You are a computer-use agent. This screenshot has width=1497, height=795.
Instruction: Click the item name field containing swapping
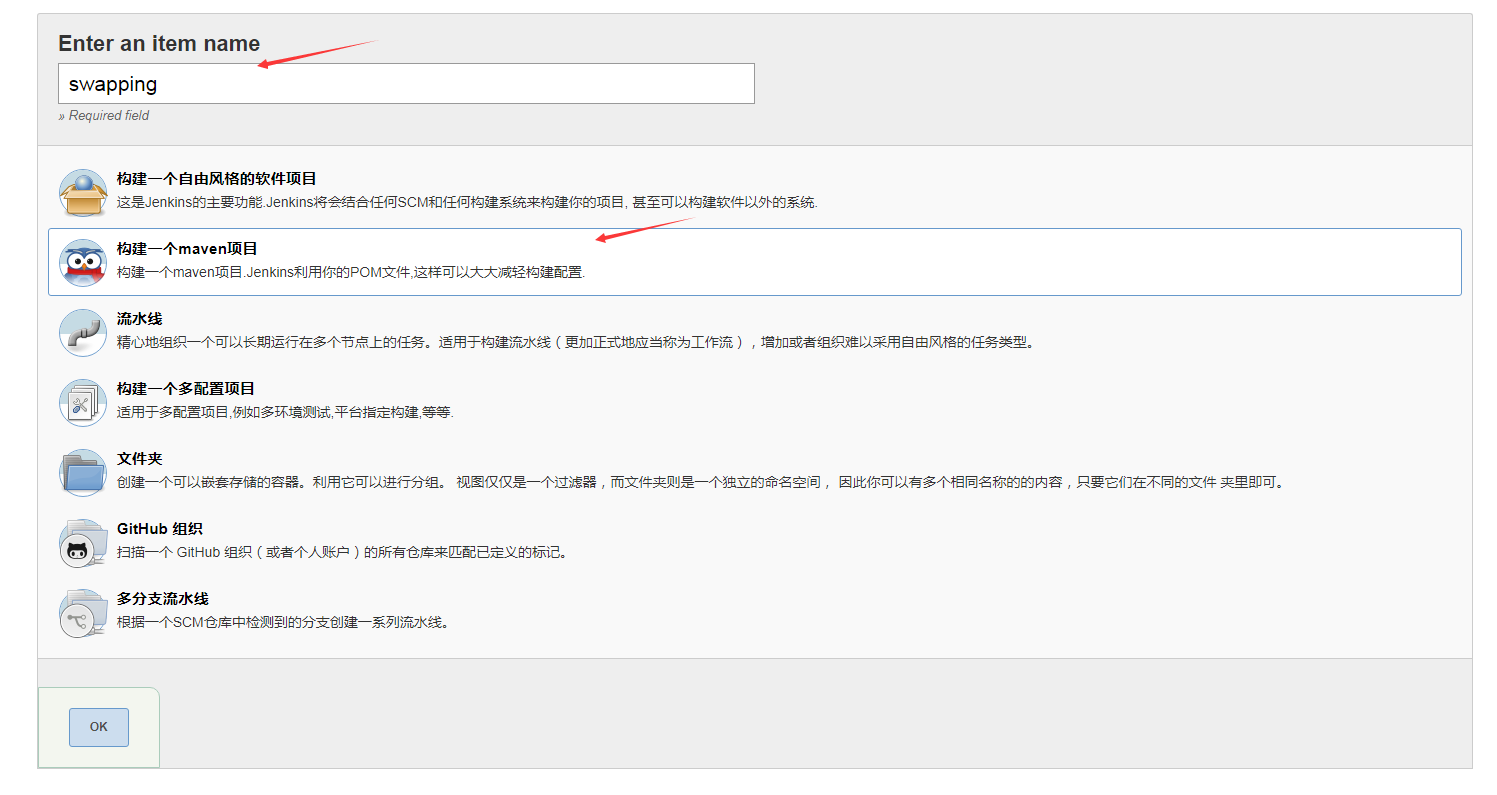pyautogui.click(x=406, y=84)
